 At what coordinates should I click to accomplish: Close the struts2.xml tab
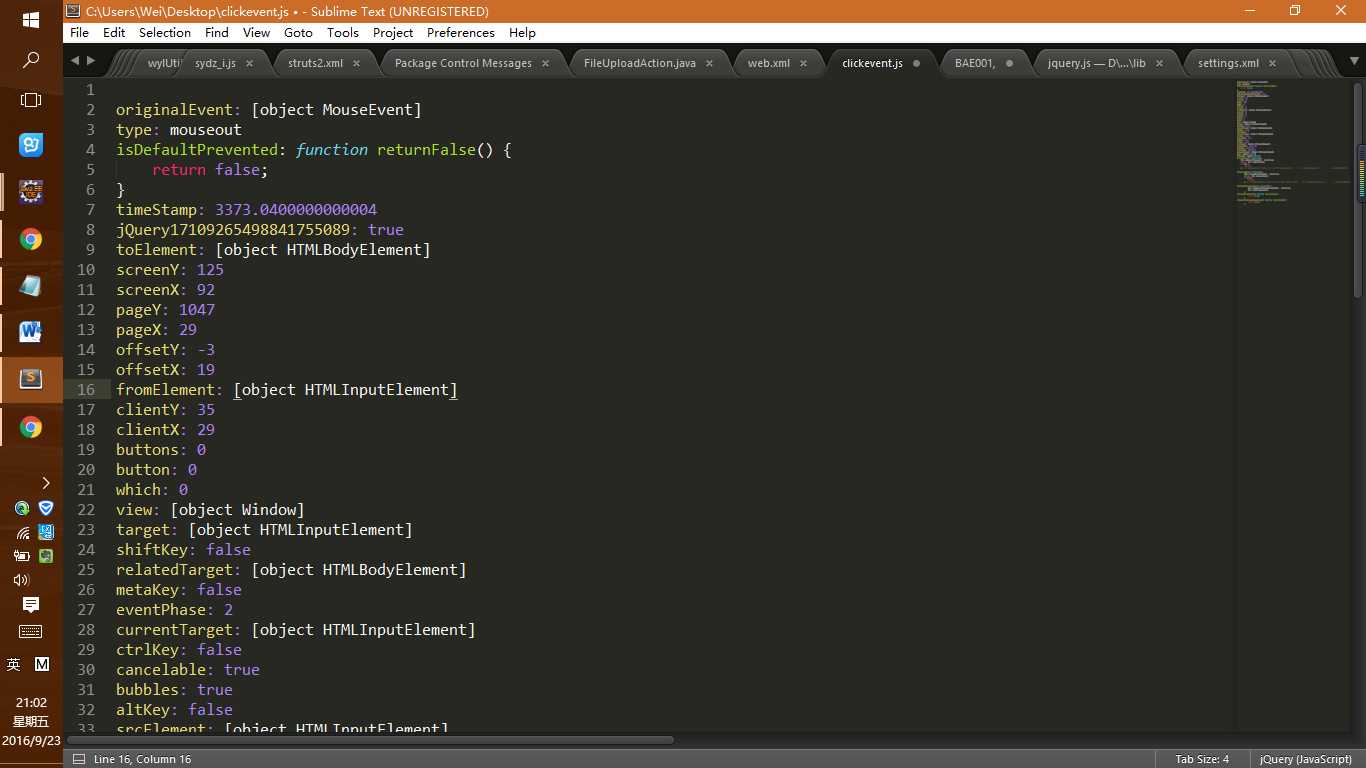pyautogui.click(x=357, y=63)
